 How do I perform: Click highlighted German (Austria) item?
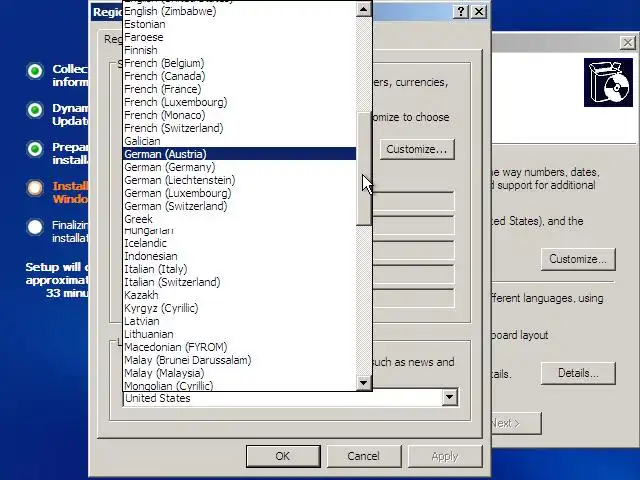click(240, 154)
